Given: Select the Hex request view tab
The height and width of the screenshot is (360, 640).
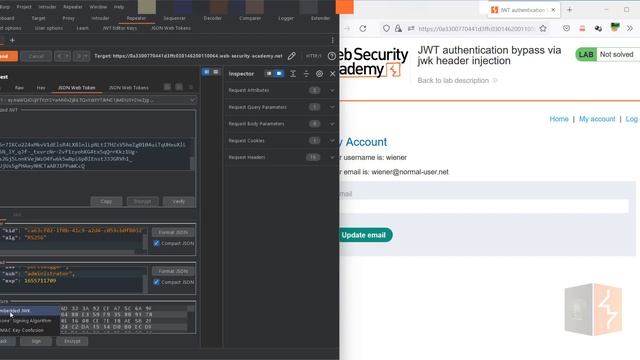Looking at the screenshot, I should 41,88.
